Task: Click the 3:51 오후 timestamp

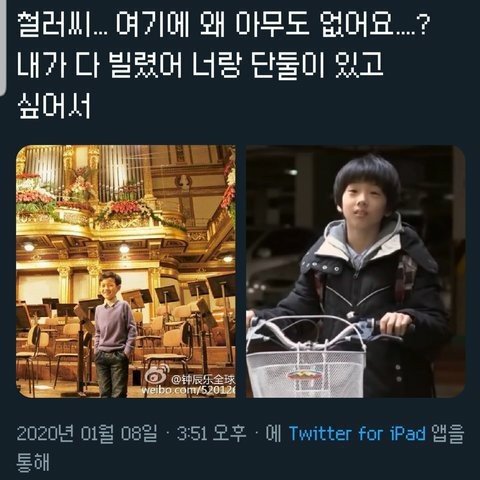Action: [x=212, y=433]
